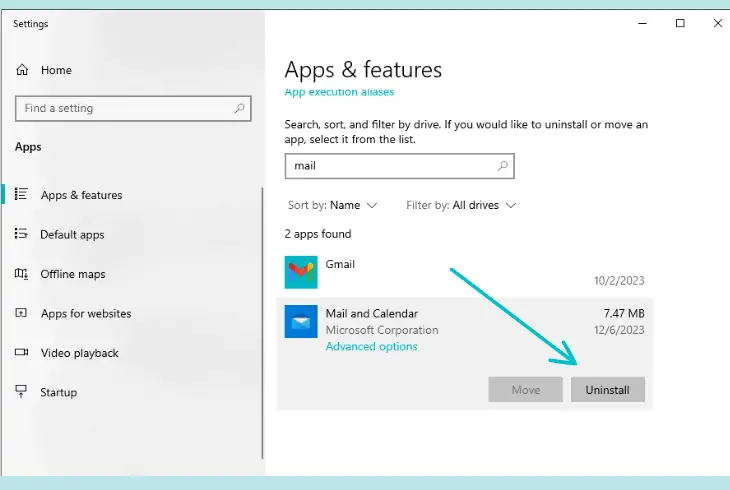
Task: Click the search magnifier beside 'mail'
Action: 502,166
